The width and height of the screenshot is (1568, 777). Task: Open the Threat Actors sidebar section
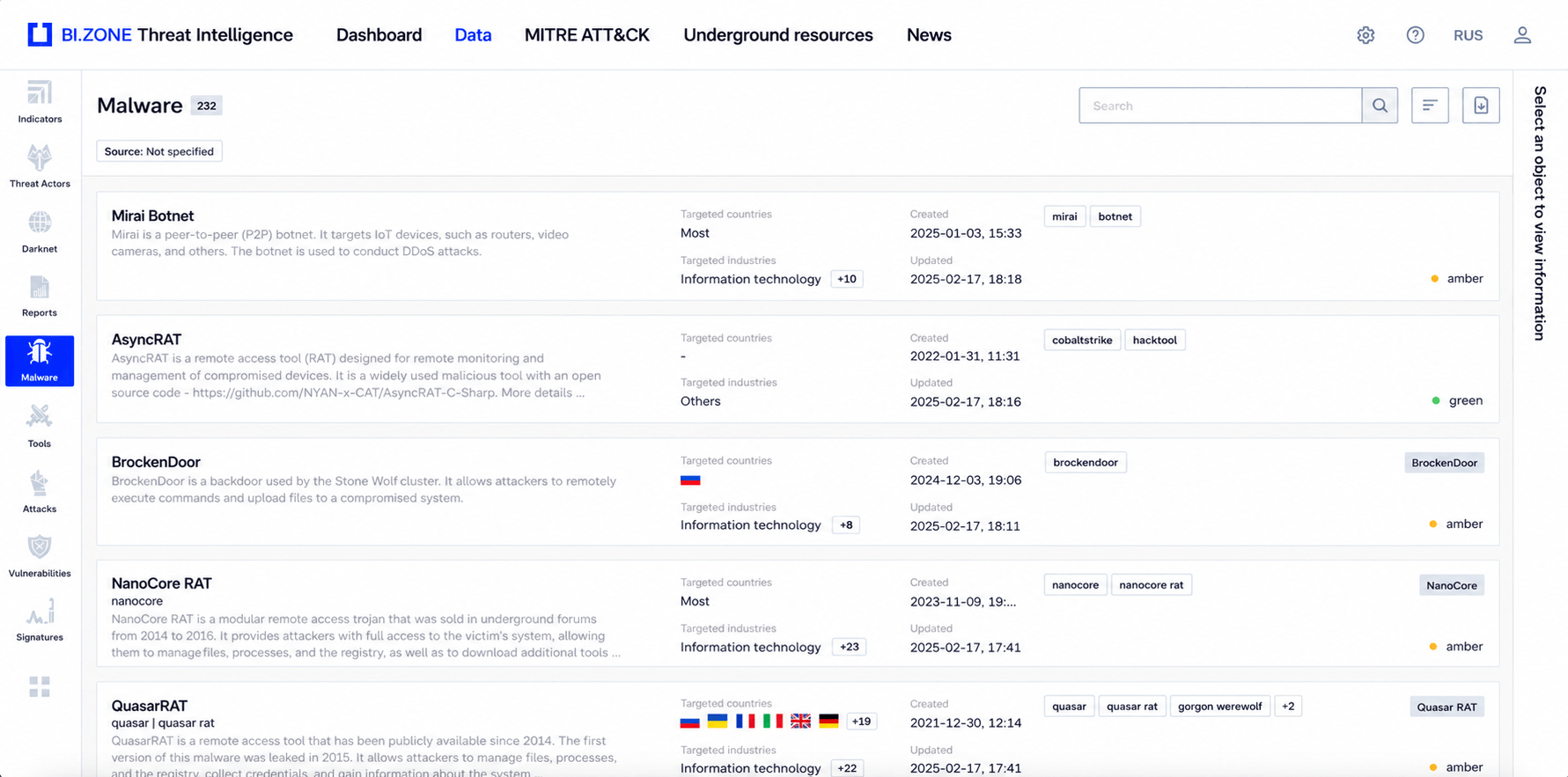[40, 166]
